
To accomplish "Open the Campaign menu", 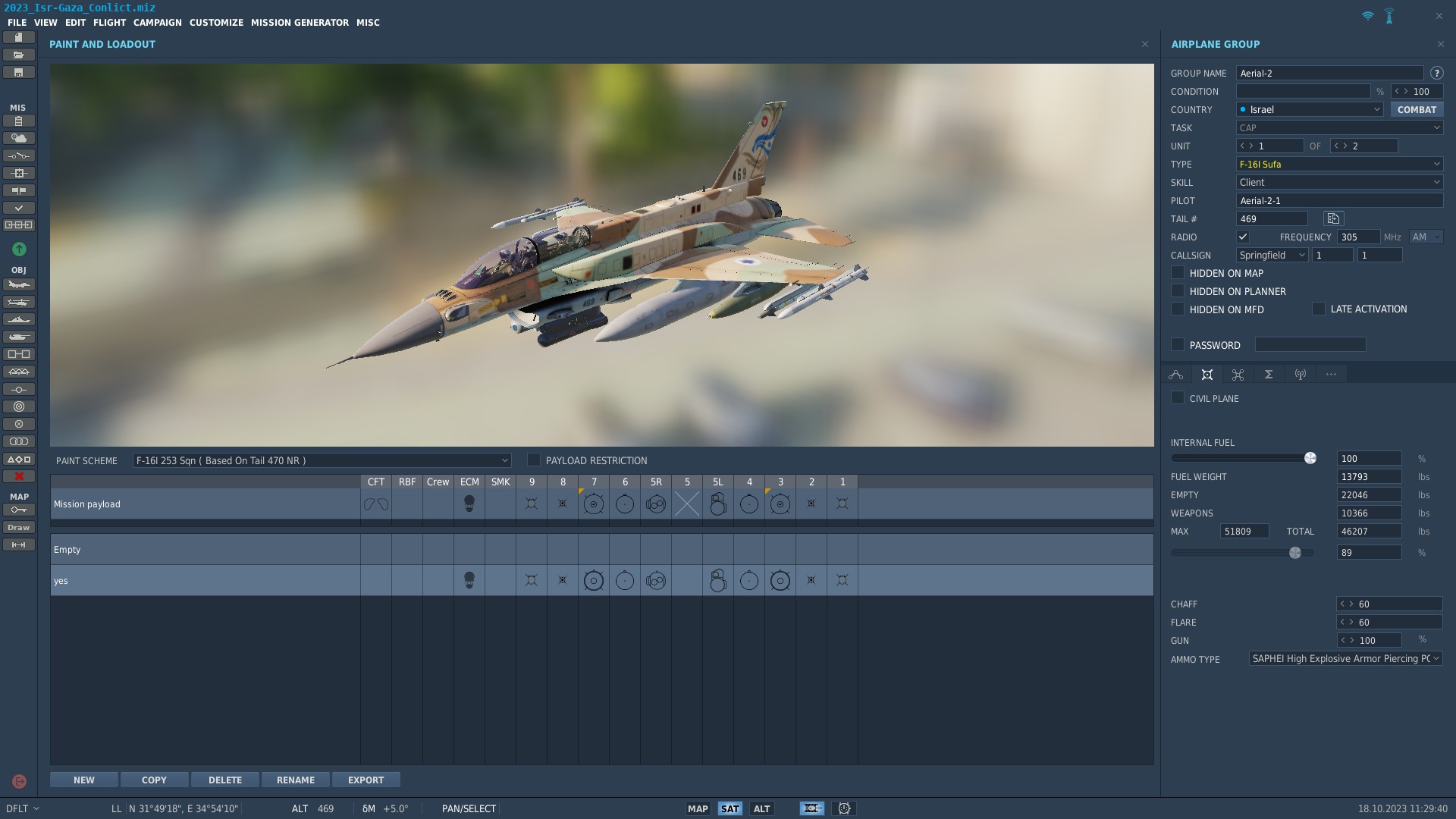I will pos(157,23).
